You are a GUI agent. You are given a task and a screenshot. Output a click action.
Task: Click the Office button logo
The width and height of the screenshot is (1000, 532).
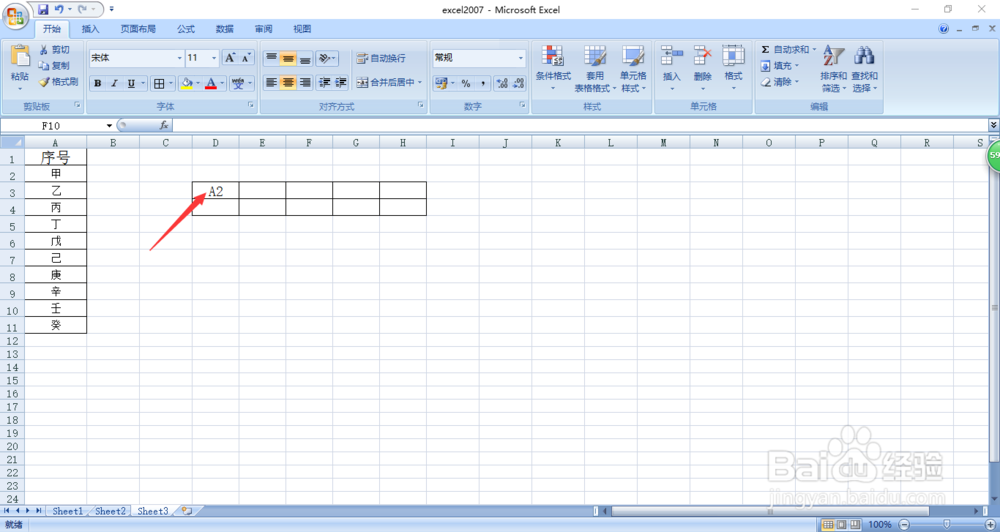[15, 17]
